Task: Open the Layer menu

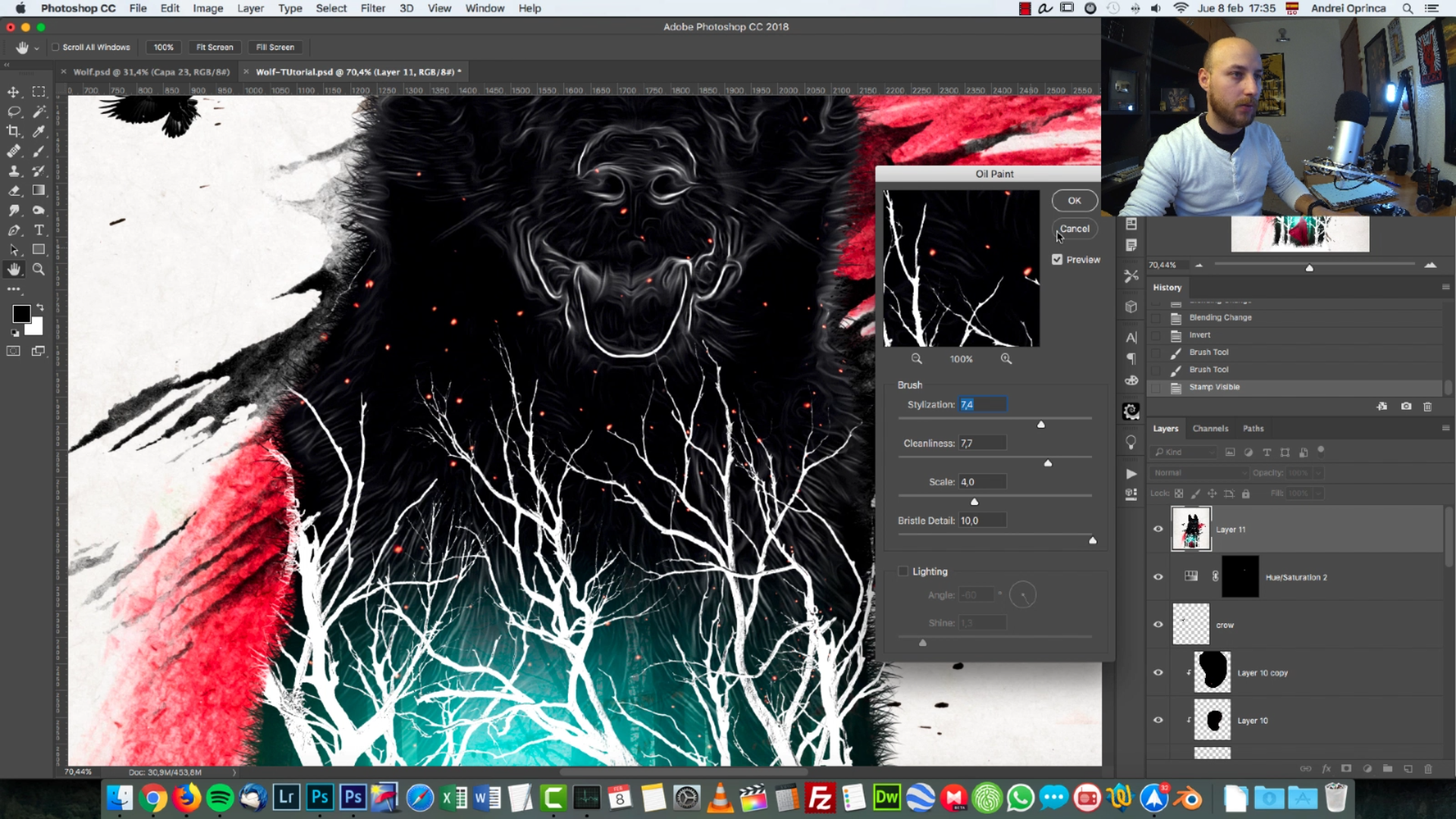Action: click(x=250, y=8)
